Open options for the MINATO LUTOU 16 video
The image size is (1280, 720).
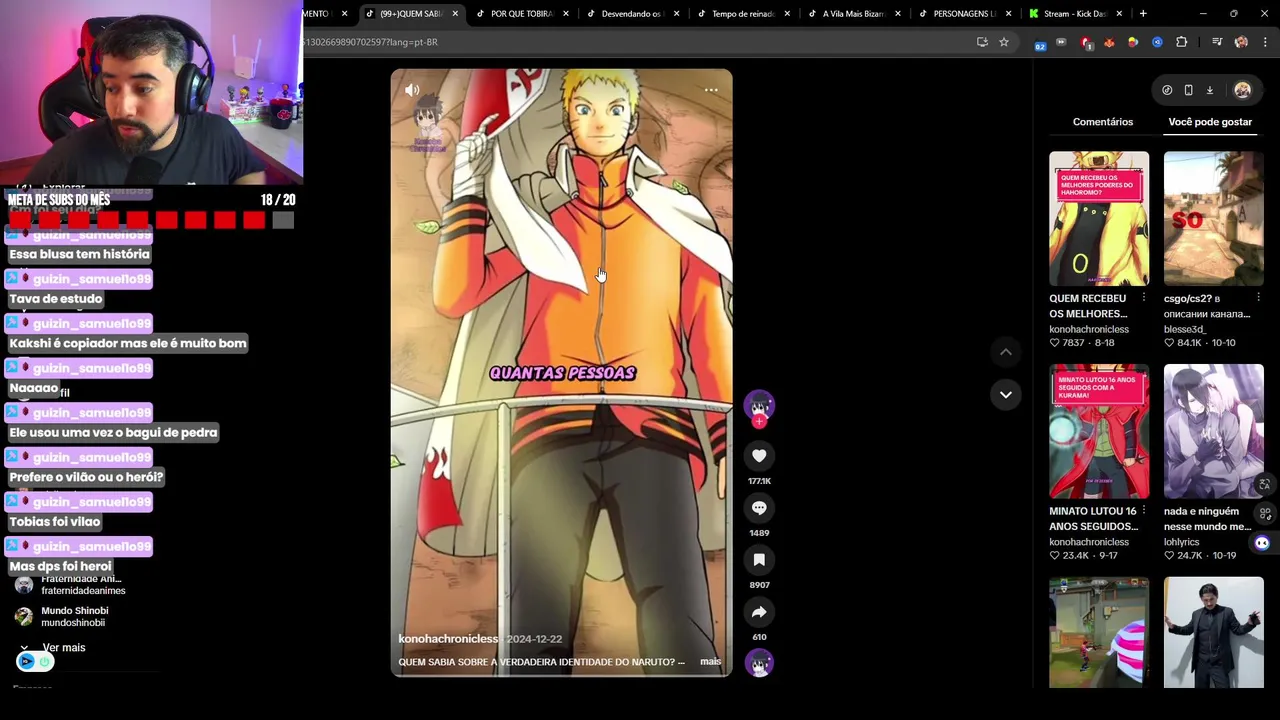point(1144,511)
